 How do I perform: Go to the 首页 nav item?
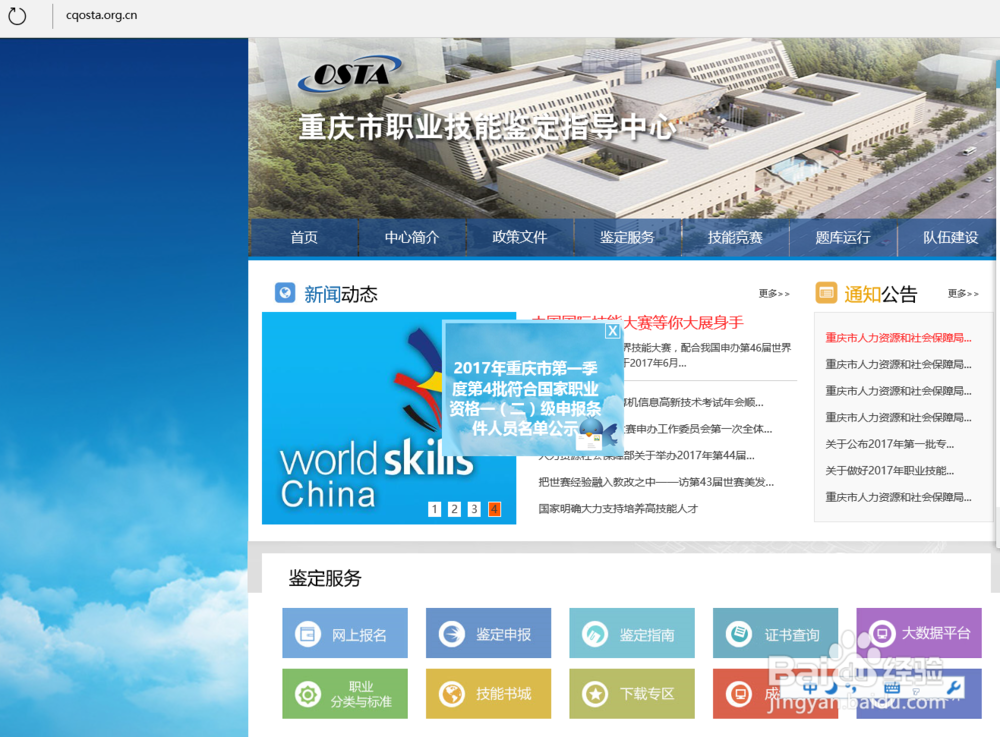coord(304,237)
